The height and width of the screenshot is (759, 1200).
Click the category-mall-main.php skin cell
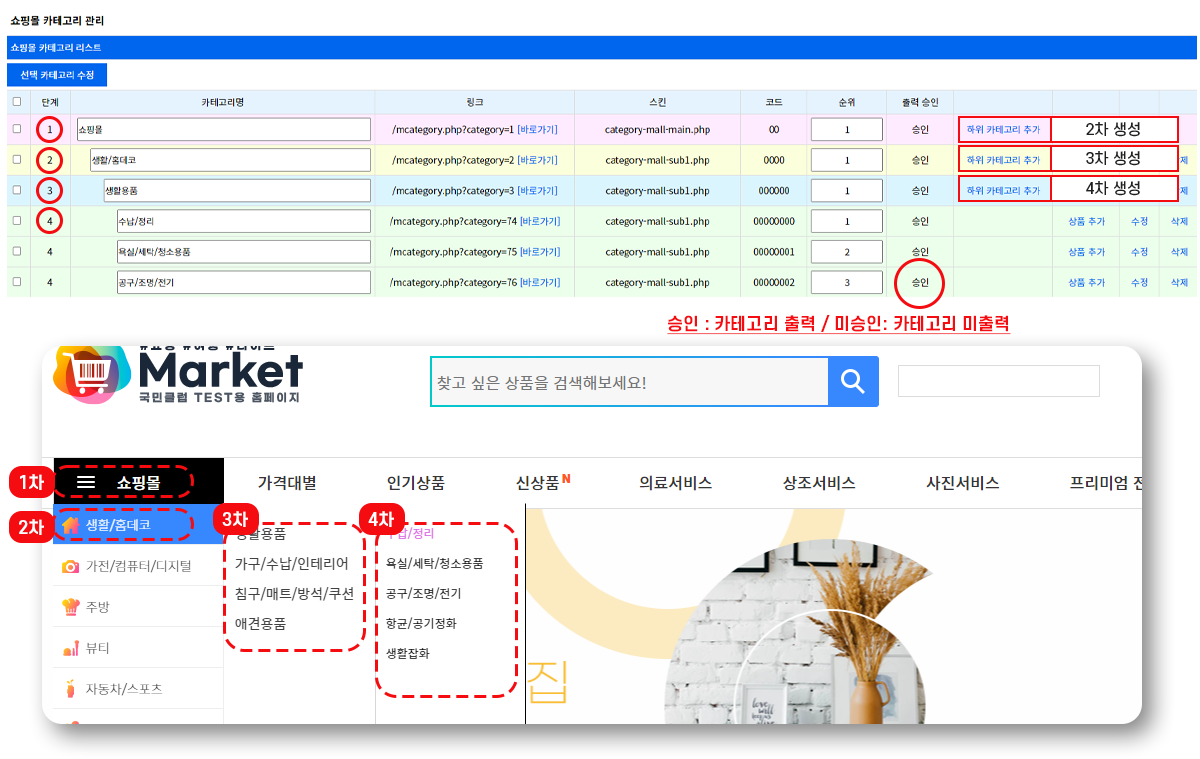(x=657, y=130)
